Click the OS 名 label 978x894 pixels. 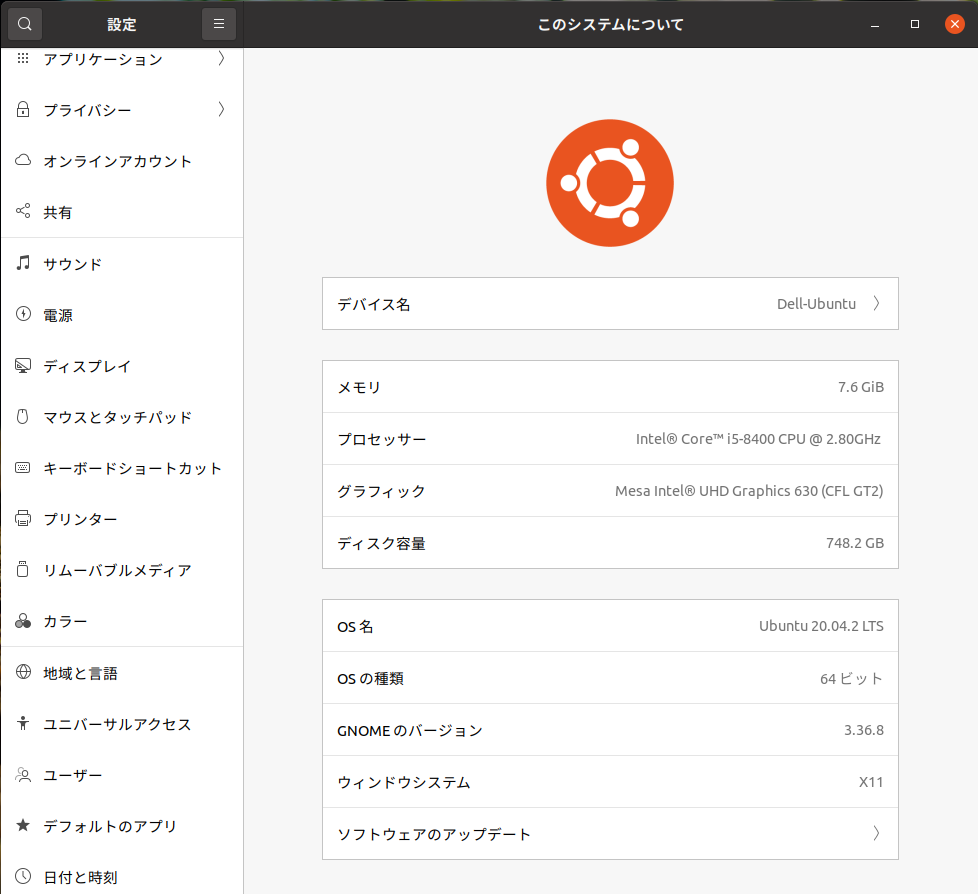click(355, 626)
